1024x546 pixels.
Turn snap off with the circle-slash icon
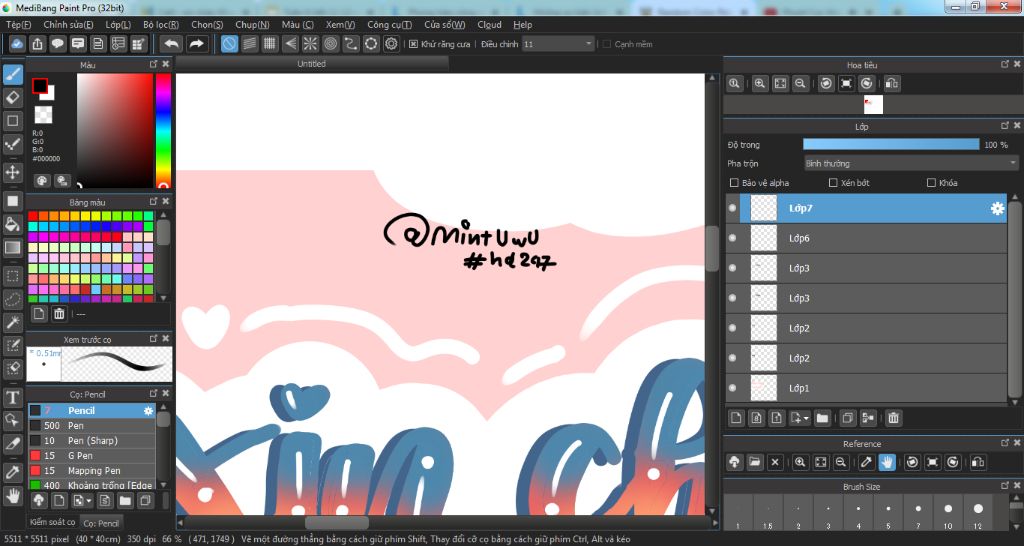click(229, 44)
